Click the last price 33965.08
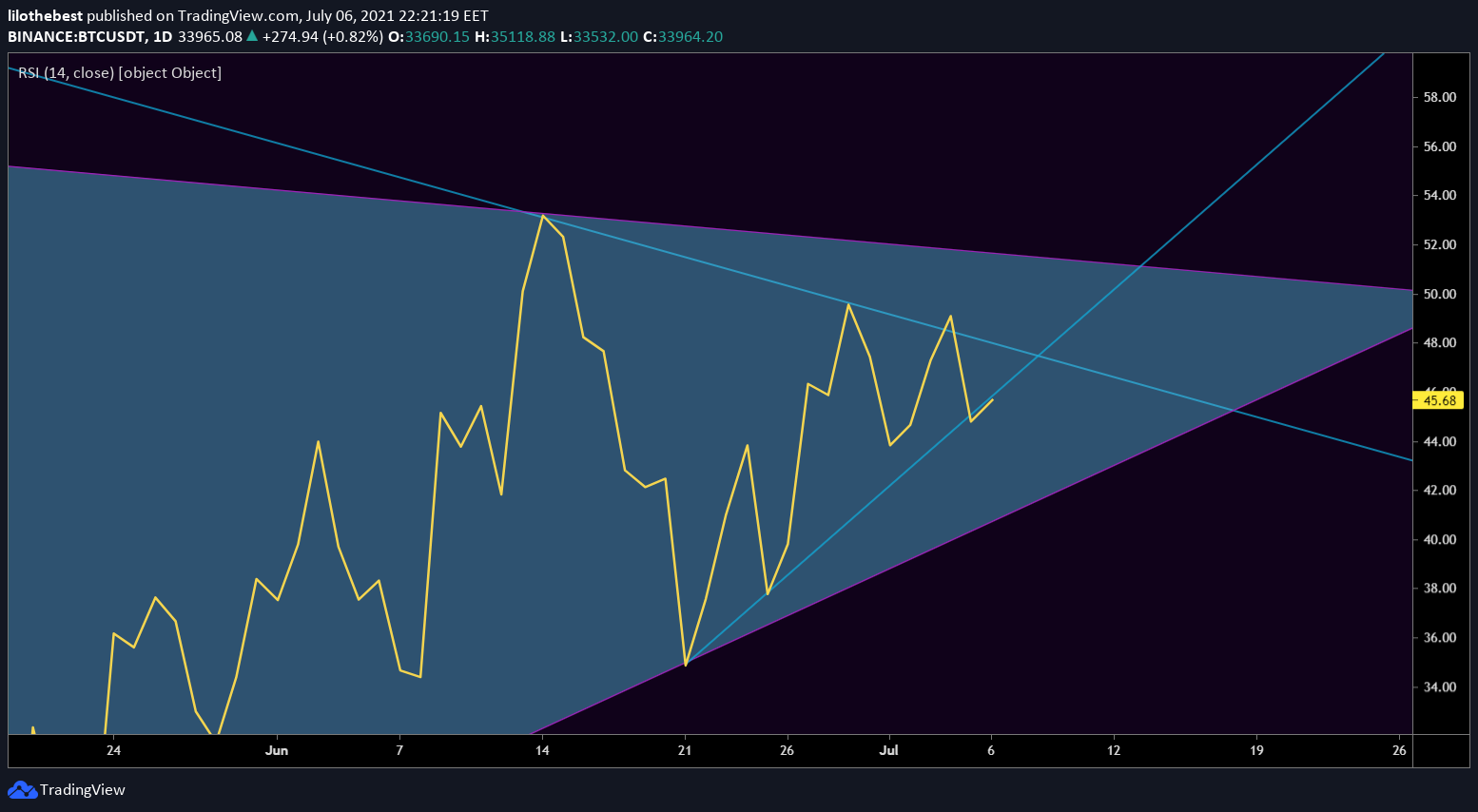Viewport: 1478px width, 812px height. click(x=210, y=37)
